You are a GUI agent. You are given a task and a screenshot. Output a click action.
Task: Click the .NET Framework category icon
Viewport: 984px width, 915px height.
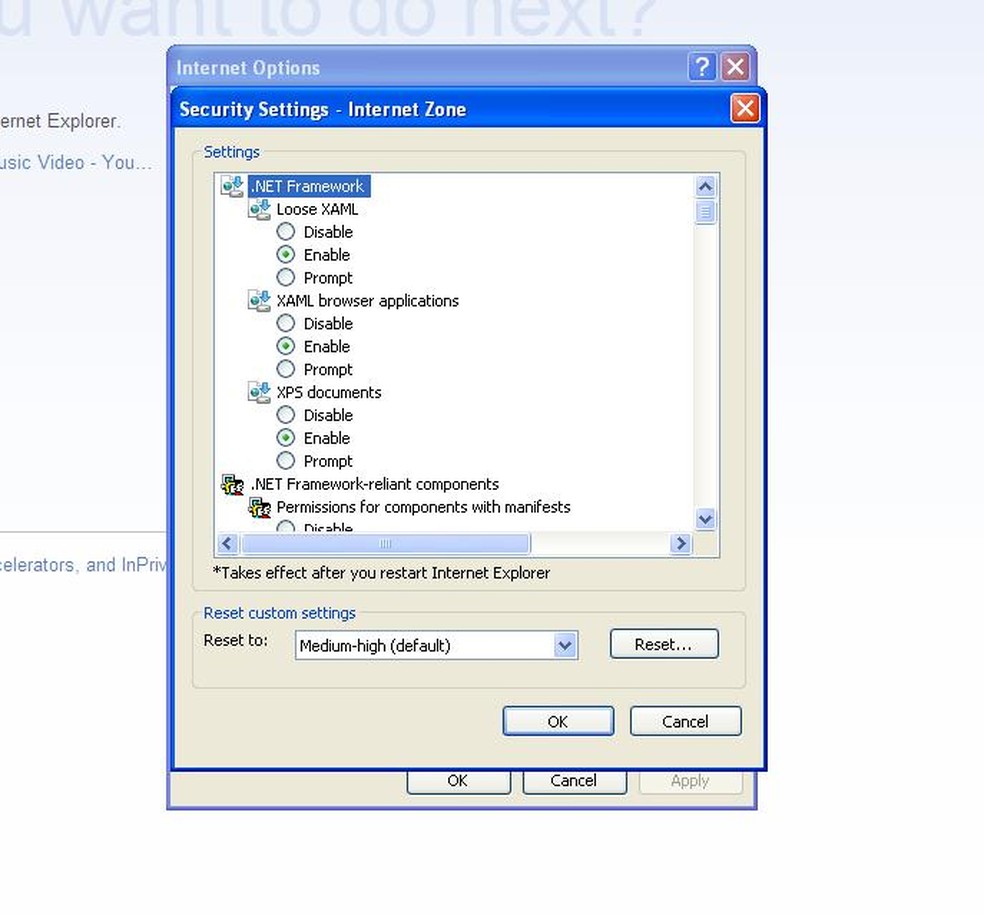pyautogui.click(x=232, y=186)
